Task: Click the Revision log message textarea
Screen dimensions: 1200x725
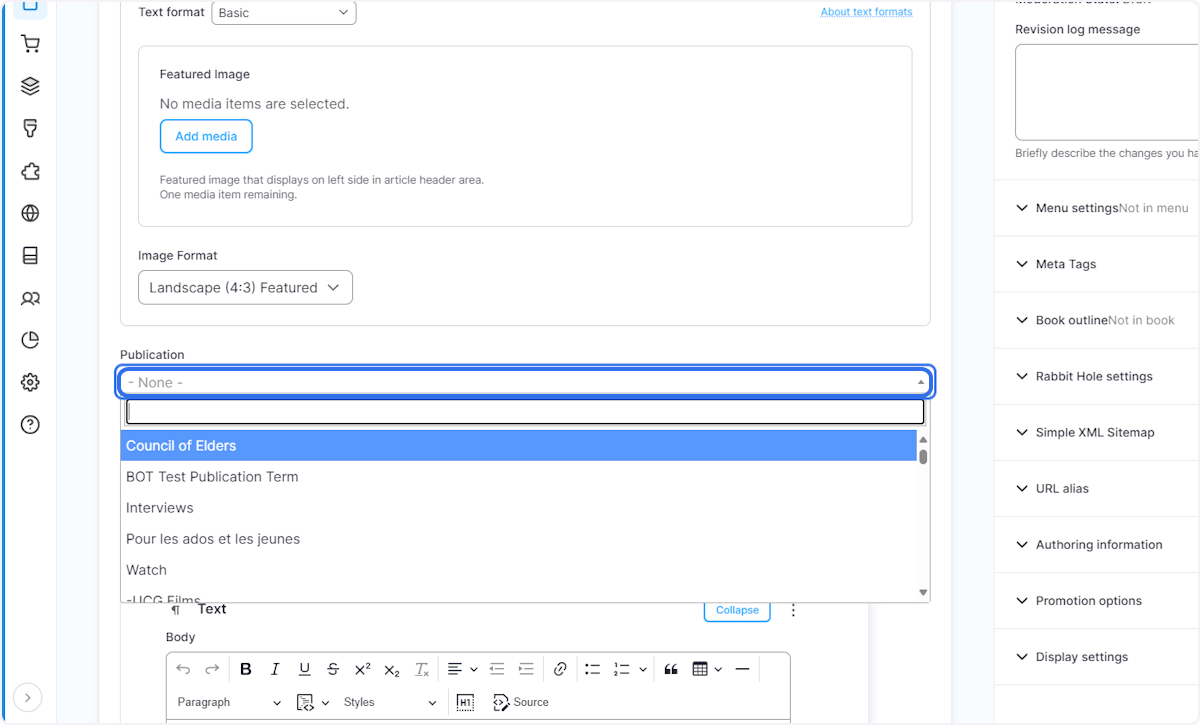Action: (1107, 92)
